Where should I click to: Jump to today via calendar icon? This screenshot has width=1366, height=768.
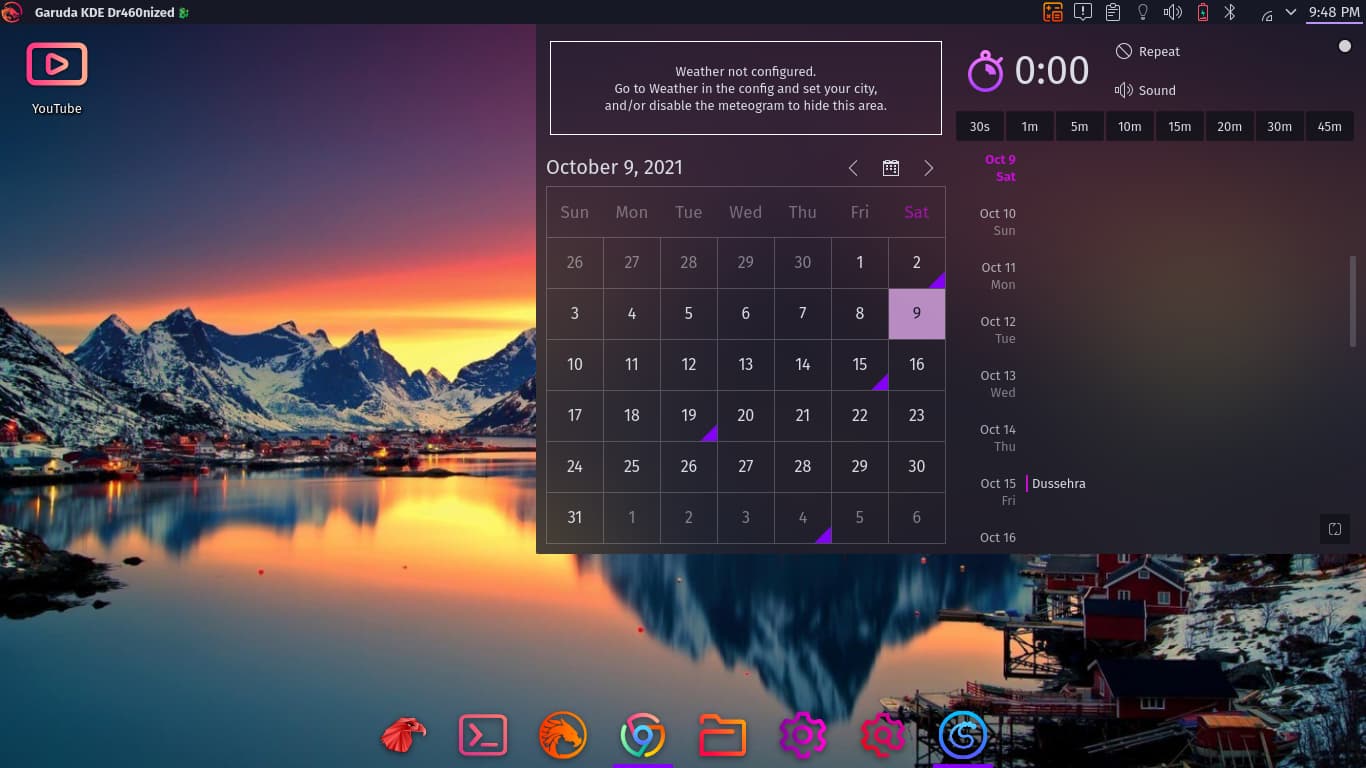tap(891, 168)
